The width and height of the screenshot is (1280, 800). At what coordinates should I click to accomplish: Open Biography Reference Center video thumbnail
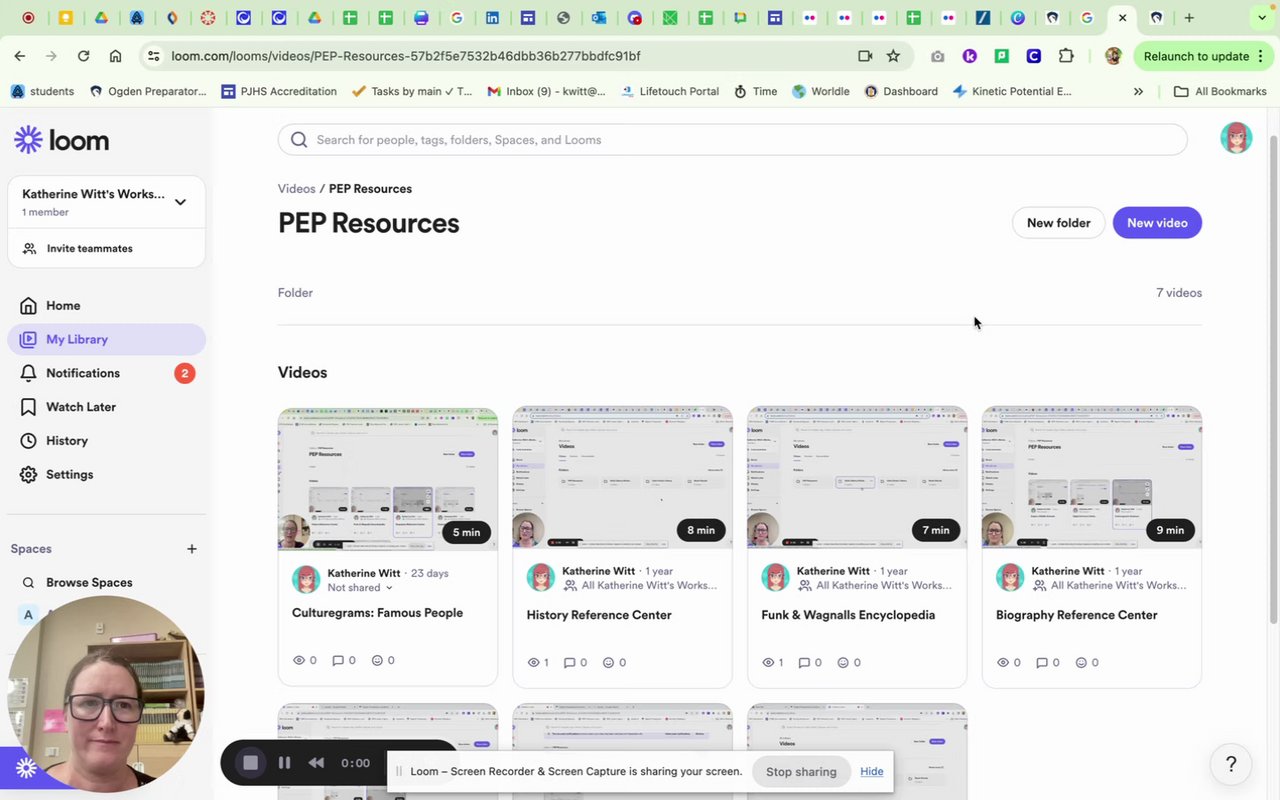click(1092, 477)
